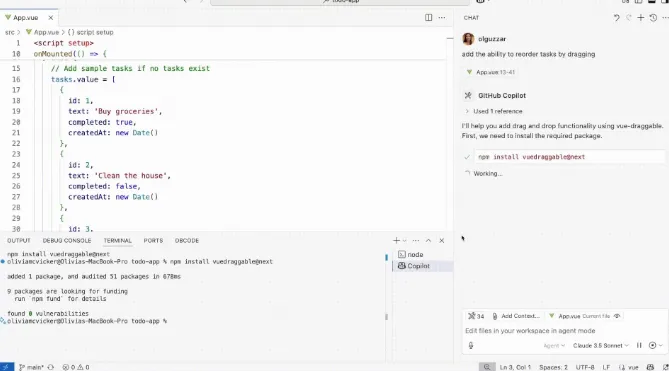The image size is (669, 371).
Task: Start a new chat with the plus icon
Action: coord(640,17)
